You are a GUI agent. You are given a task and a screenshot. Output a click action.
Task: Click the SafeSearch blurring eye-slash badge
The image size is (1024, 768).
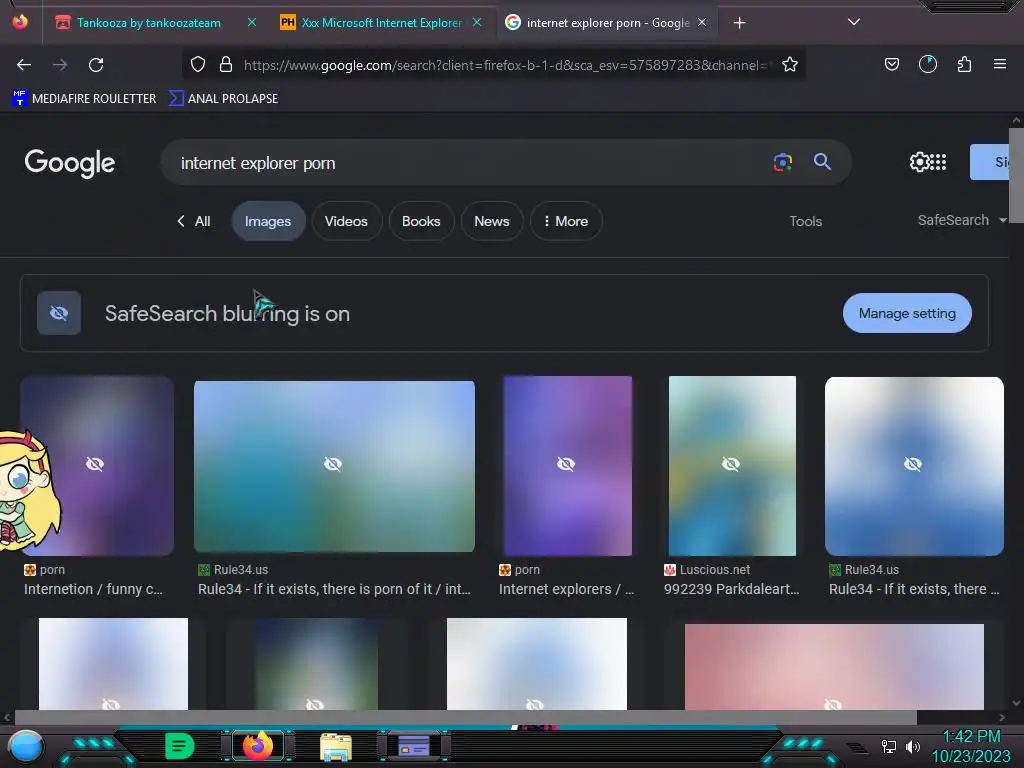coord(59,313)
